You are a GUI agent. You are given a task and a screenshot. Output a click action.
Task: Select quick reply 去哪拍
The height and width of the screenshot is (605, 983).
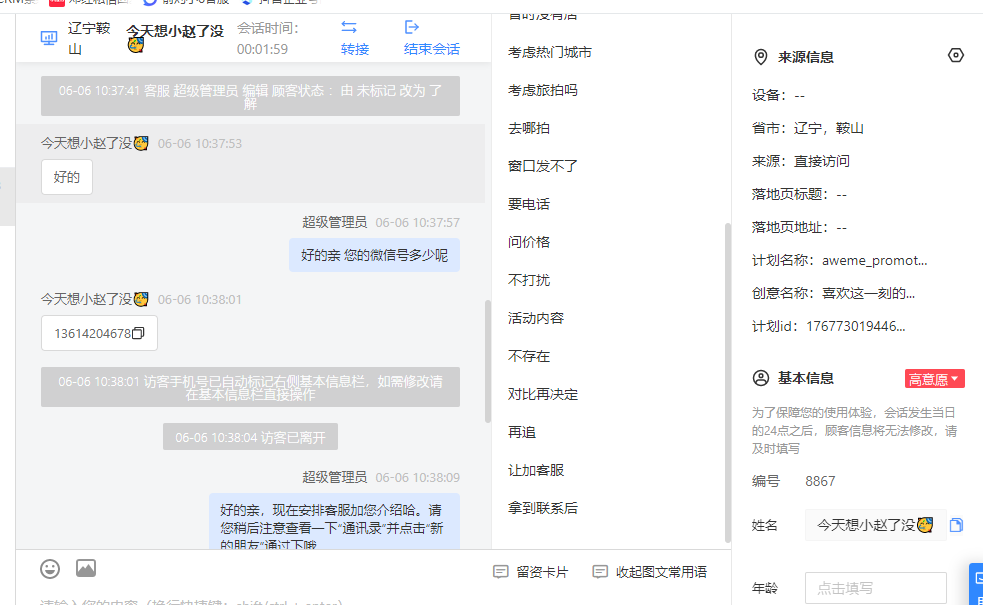[529, 129]
